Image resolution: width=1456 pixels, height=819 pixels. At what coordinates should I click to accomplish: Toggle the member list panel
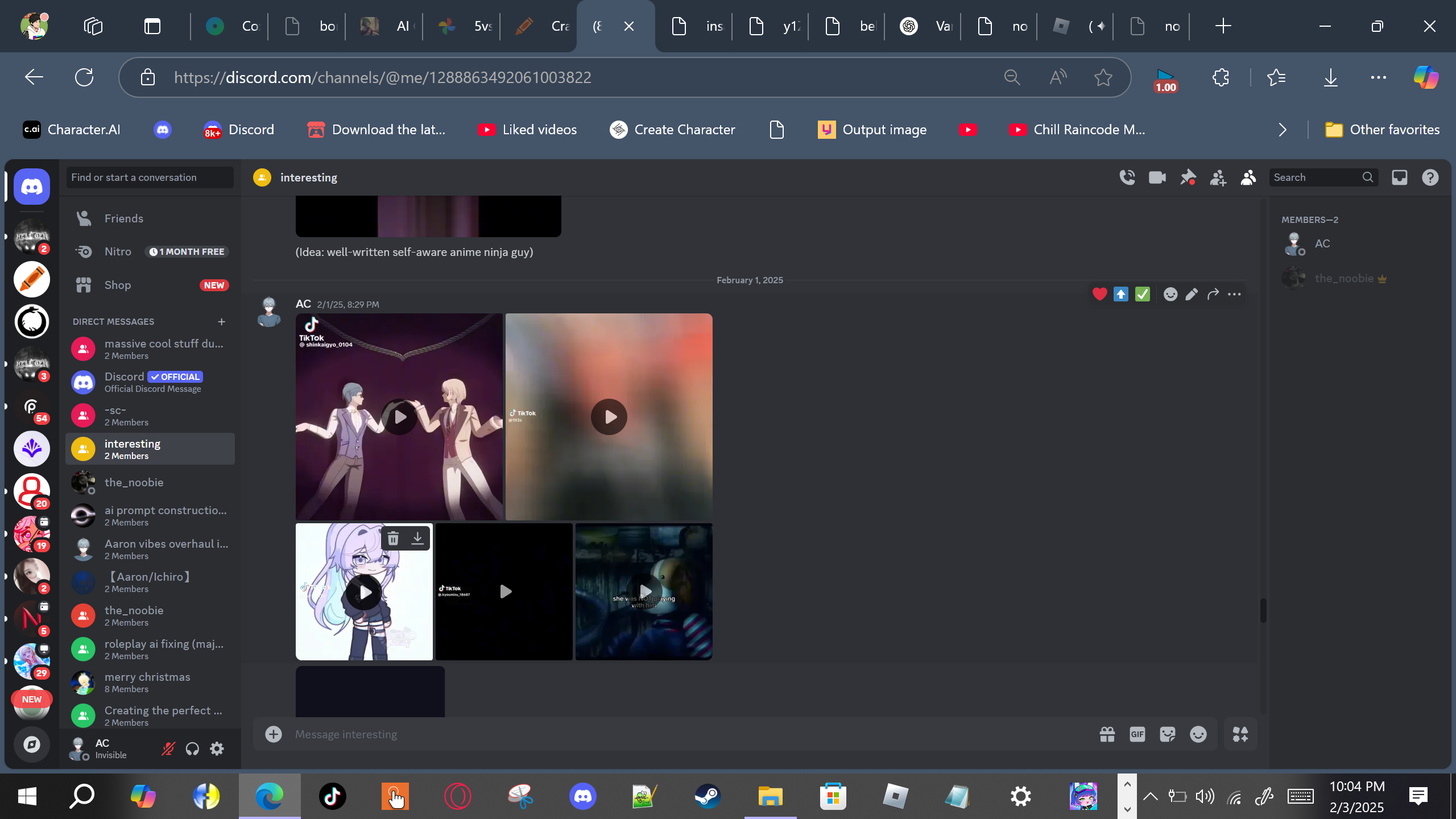coord(1248,177)
